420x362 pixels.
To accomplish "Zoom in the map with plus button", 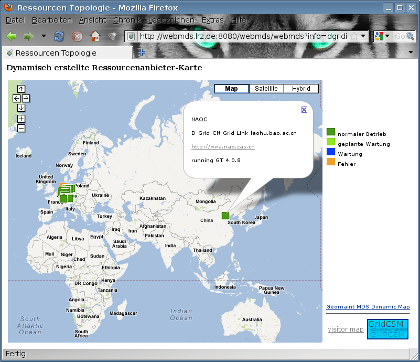I will 21,119.
